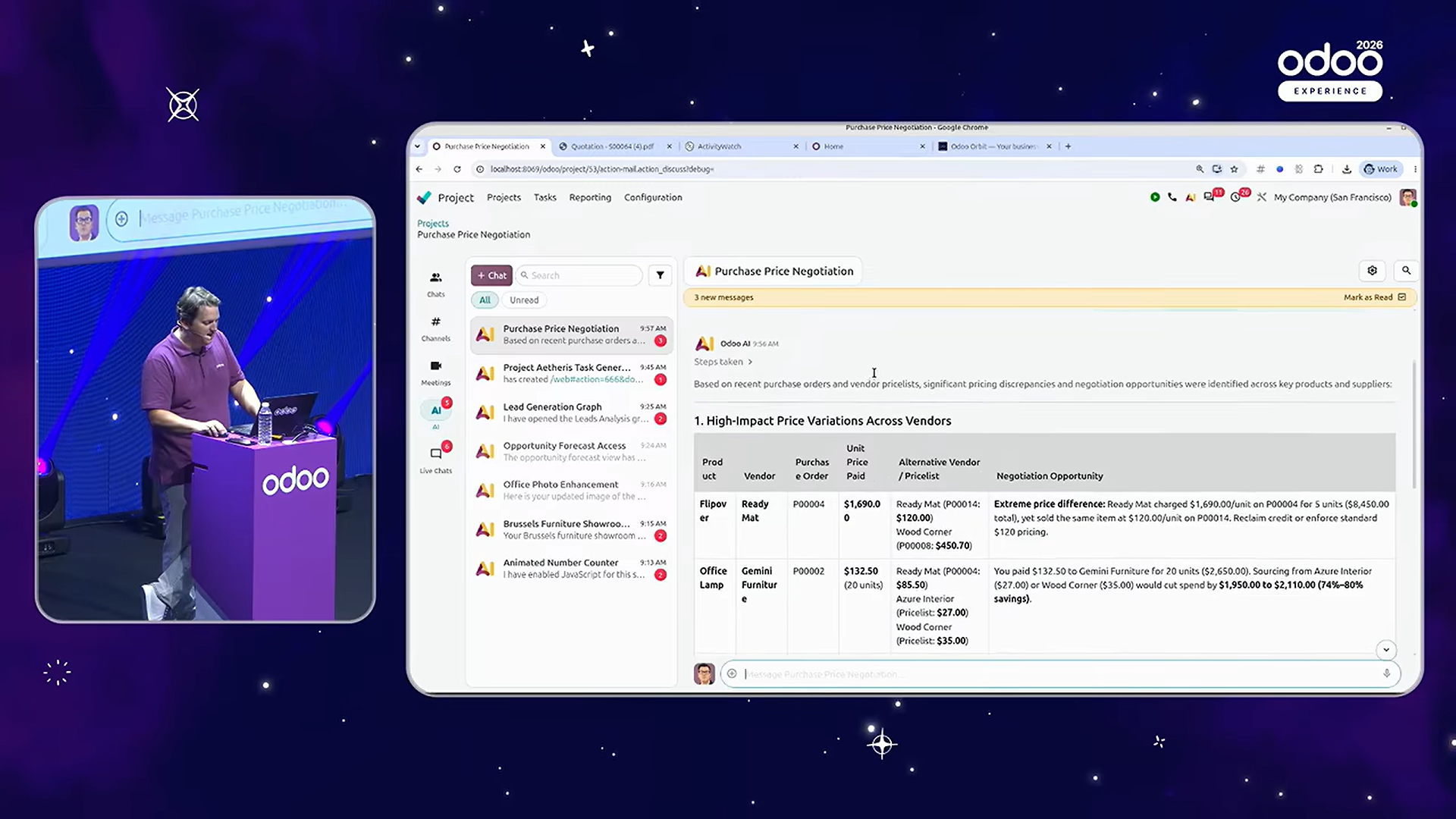Open the Chrome tab list dropdown arrow
This screenshot has width=1456, height=819.
click(x=417, y=146)
